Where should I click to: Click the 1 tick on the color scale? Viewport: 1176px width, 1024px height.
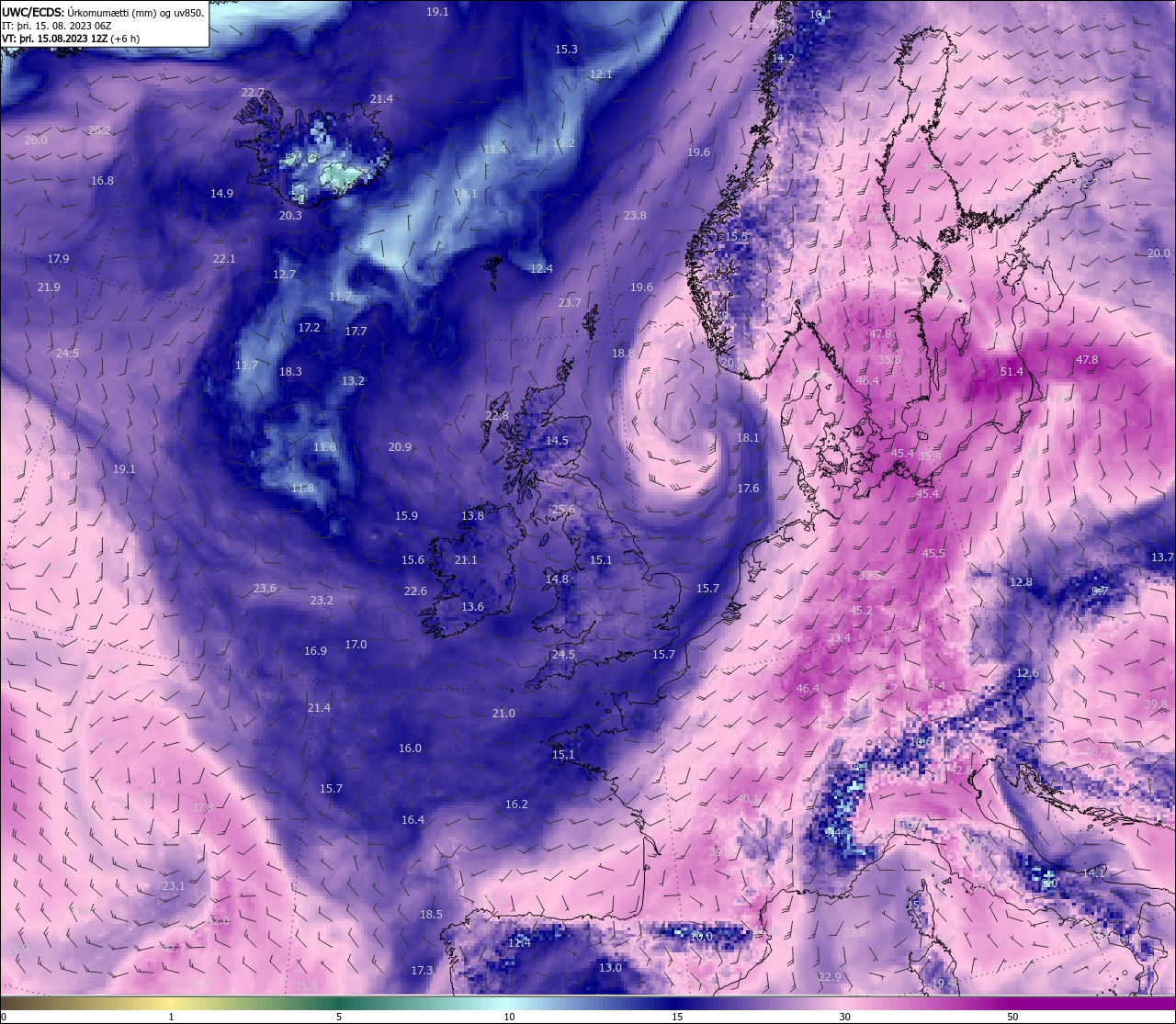(172, 1017)
